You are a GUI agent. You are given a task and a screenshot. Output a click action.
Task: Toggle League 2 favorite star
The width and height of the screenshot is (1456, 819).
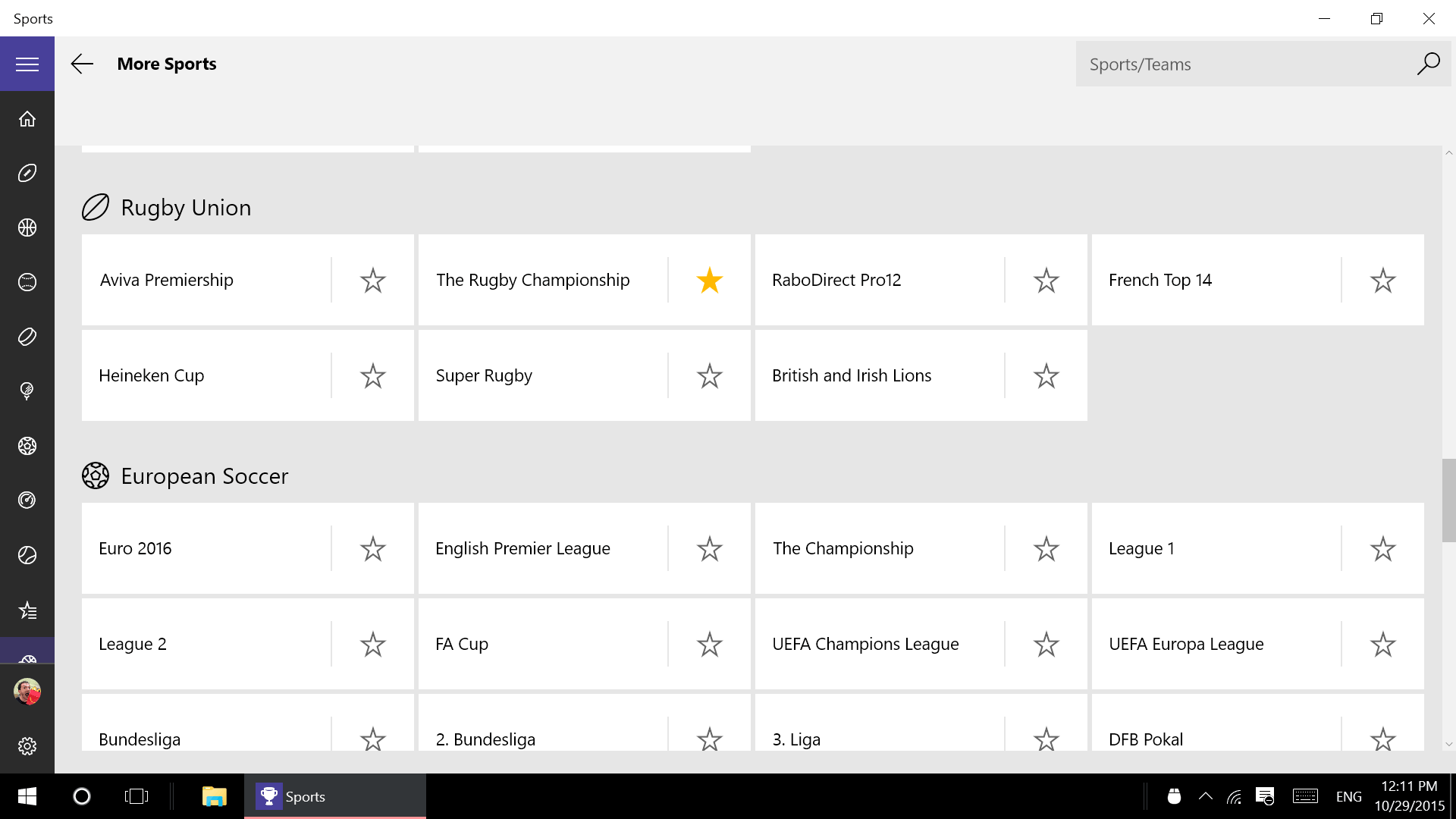click(x=373, y=645)
